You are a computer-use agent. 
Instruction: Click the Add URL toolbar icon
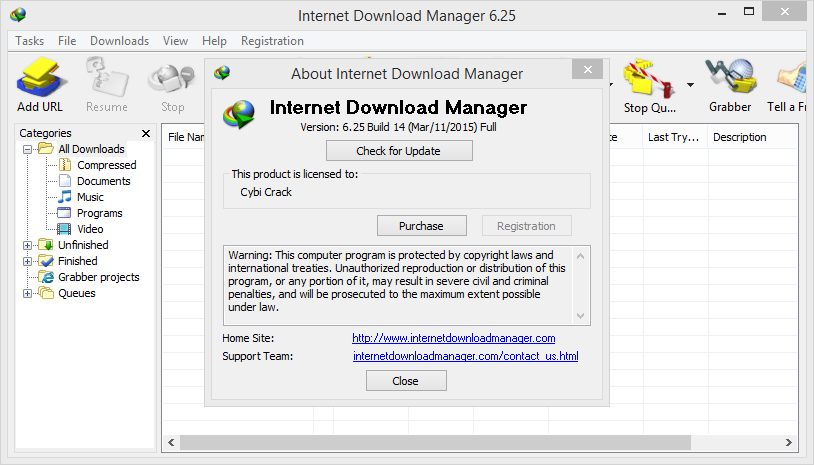point(40,78)
